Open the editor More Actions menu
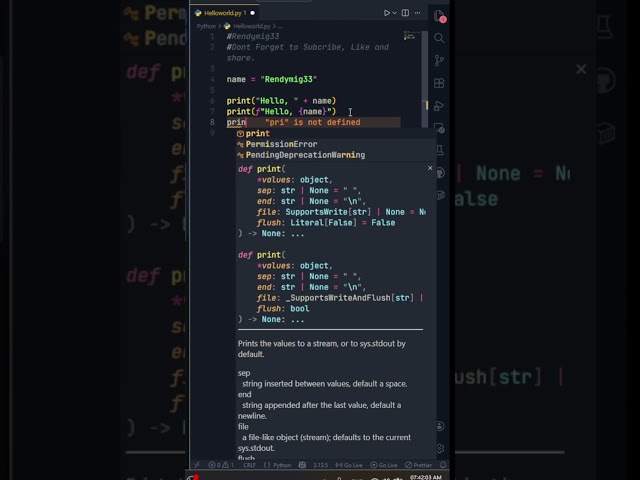This screenshot has width=640, height=480. 418,13
